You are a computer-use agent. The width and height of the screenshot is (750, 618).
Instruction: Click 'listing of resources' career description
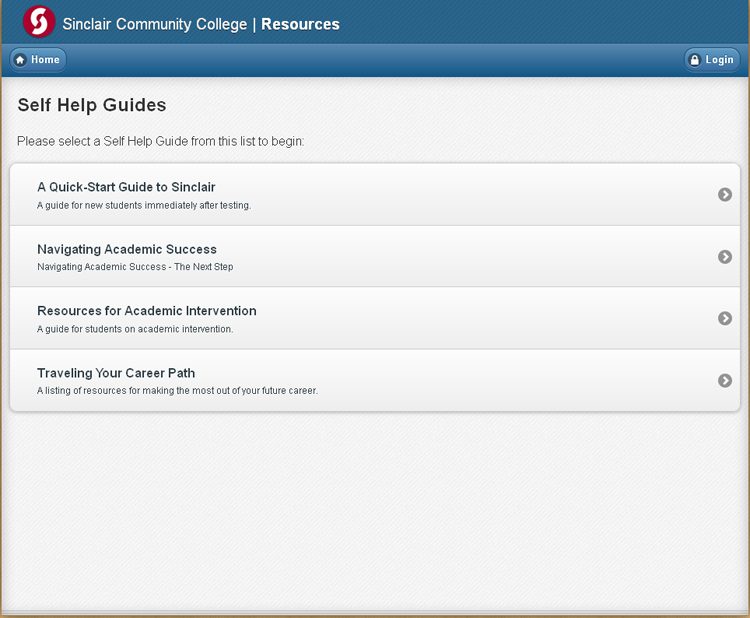click(x=177, y=391)
